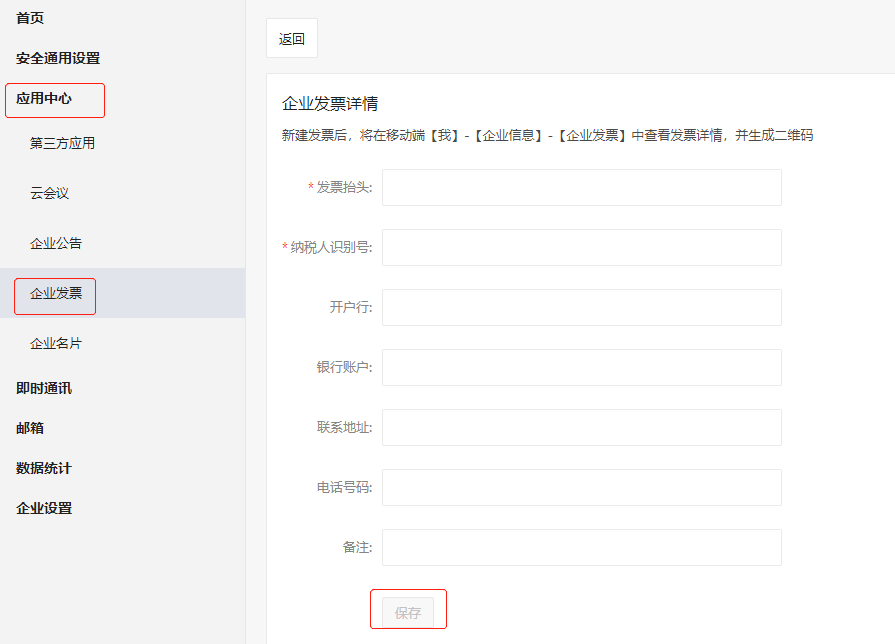The image size is (895, 644).
Task: Click the 电话号码 input box
Action: [581, 487]
